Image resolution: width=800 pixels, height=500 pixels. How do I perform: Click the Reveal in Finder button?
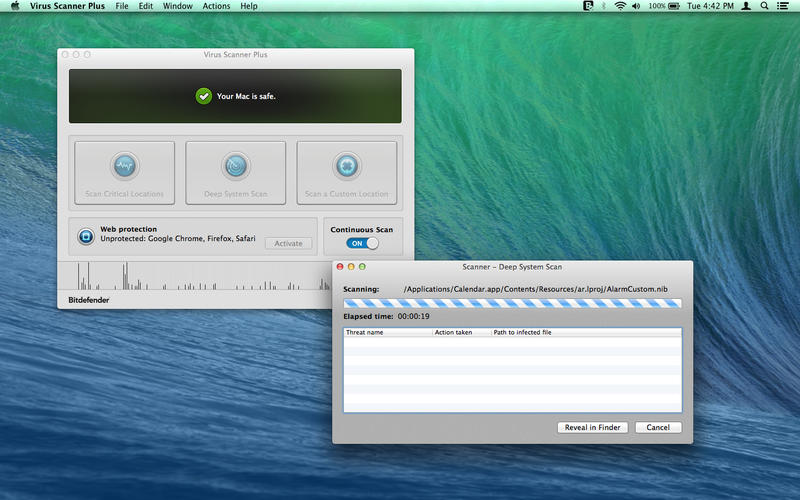593,427
